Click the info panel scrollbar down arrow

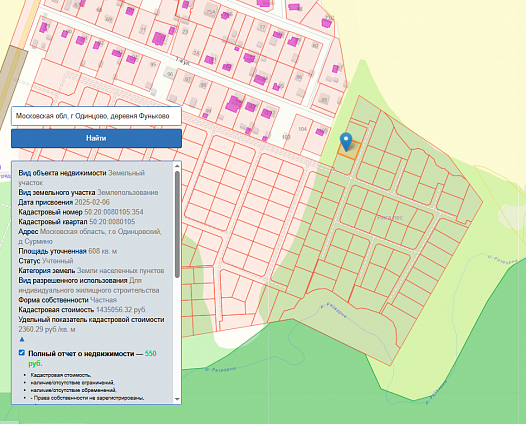pos(177,399)
